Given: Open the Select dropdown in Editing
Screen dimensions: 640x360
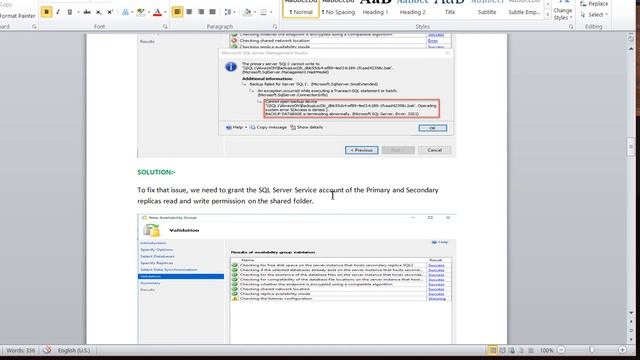Looking at the screenshot, I should [x=594, y=15].
